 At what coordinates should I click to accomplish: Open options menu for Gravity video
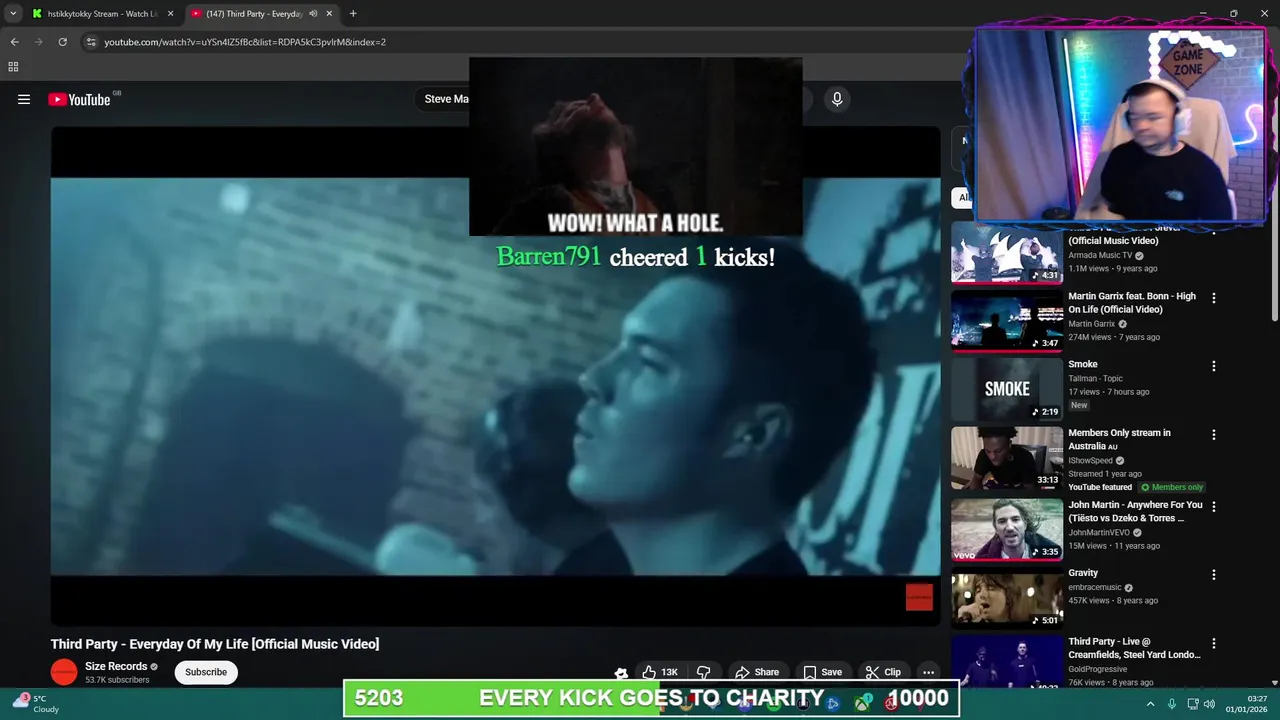point(1214,575)
